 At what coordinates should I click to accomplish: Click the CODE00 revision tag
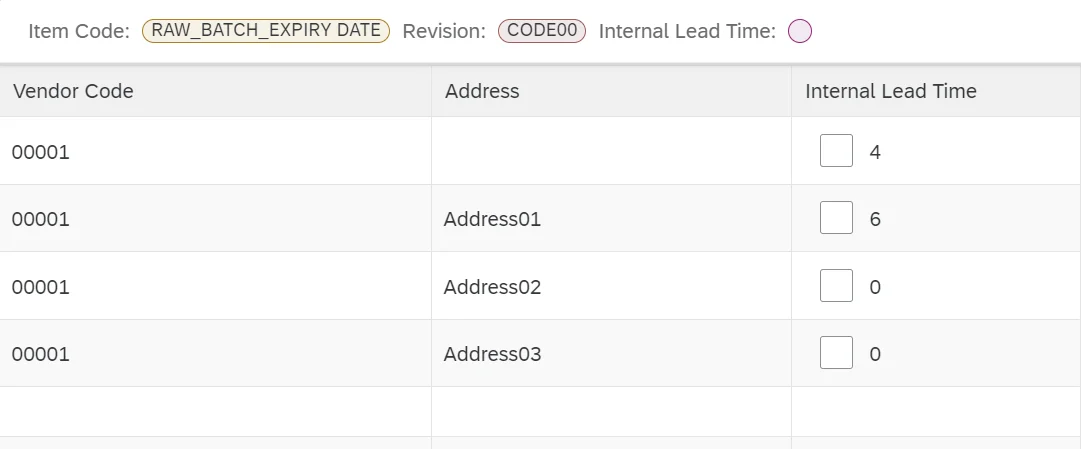tap(542, 31)
